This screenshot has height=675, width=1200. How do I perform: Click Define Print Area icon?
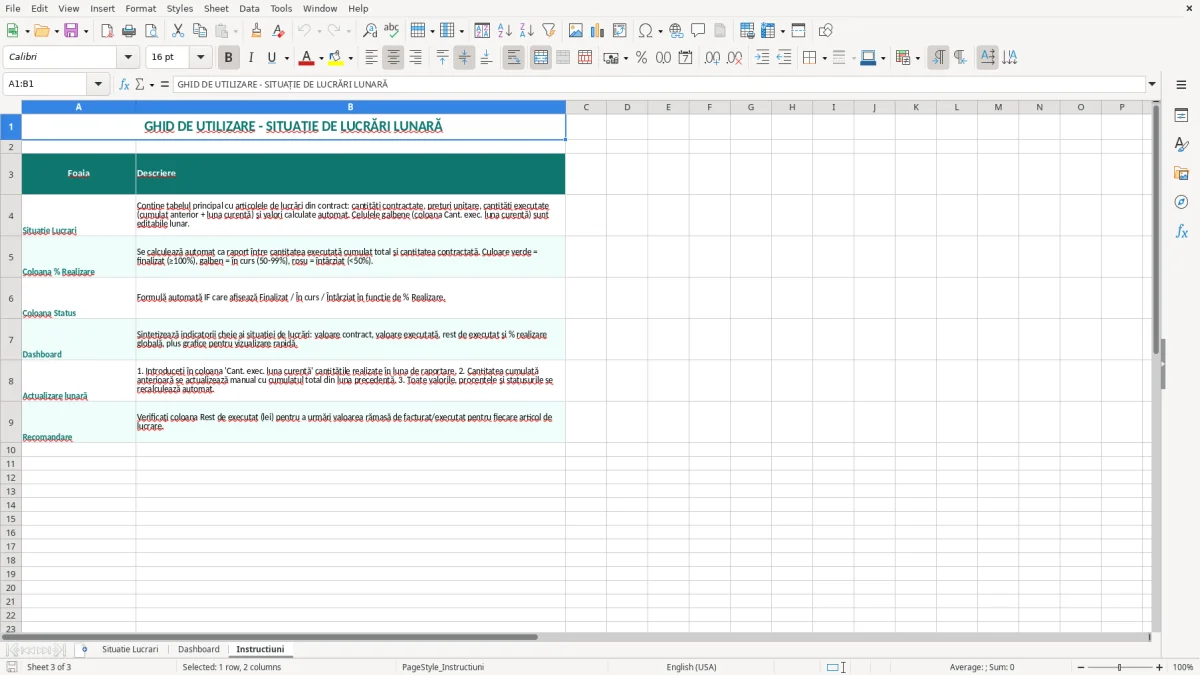tap(747, 31)
